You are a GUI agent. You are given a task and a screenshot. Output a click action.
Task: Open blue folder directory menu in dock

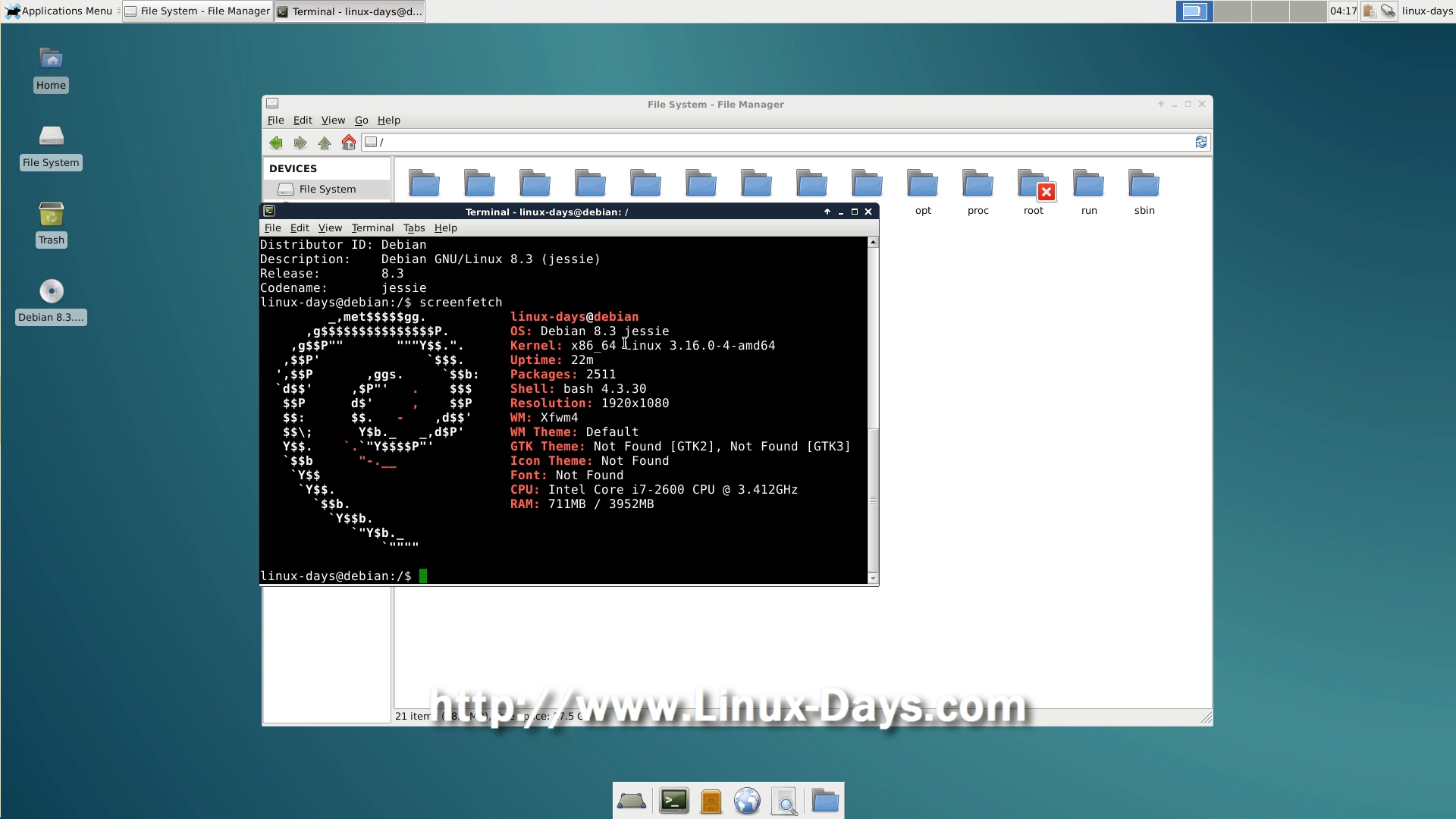825,801
